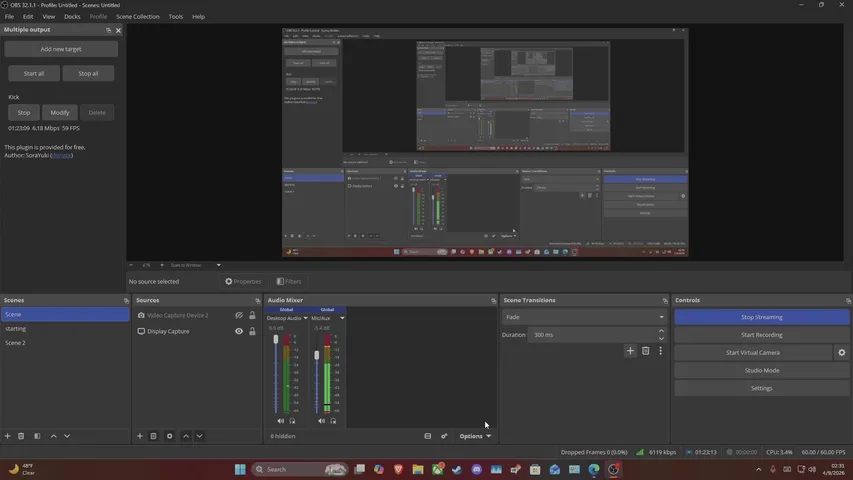This screenshot has width=853, height=480.
Task: Toggle lock on Display Capture source
Action: (x=252, y=331)
